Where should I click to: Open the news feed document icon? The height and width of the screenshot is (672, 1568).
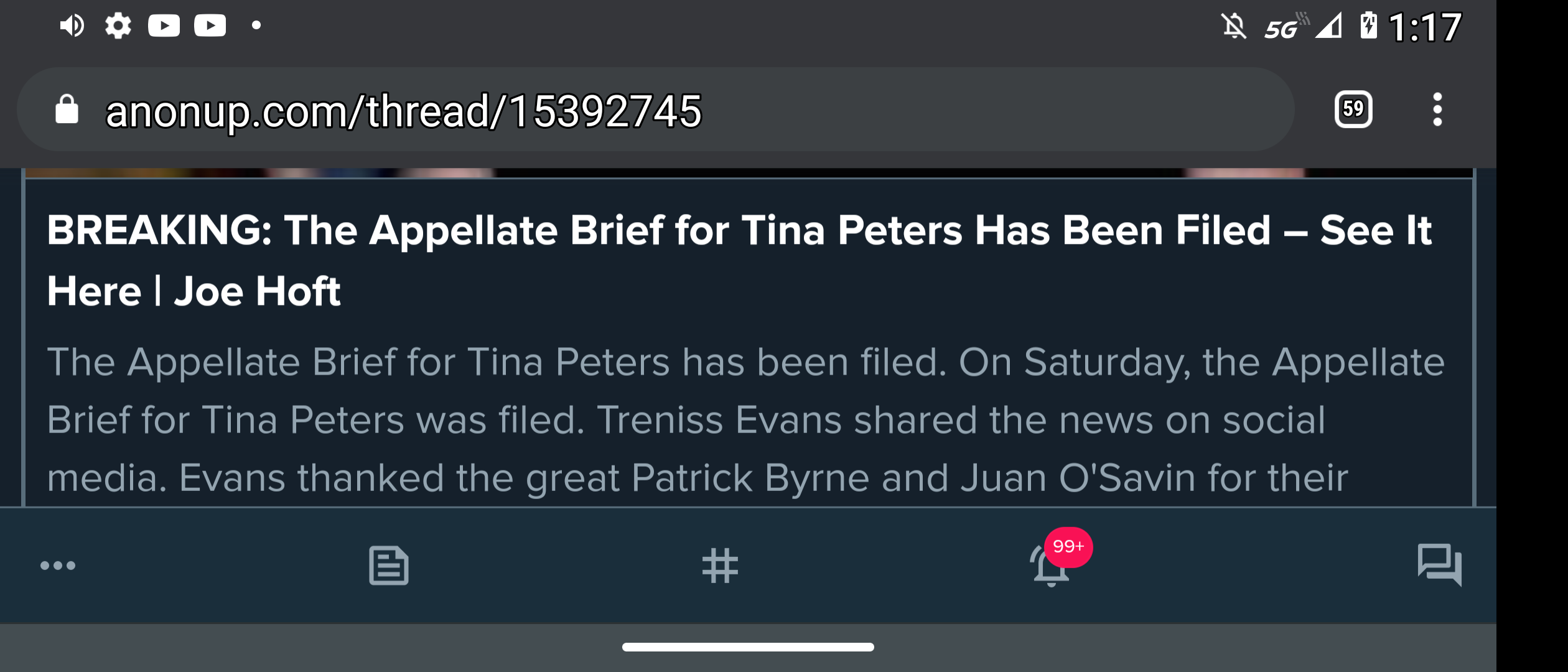(x=389, y=566)
